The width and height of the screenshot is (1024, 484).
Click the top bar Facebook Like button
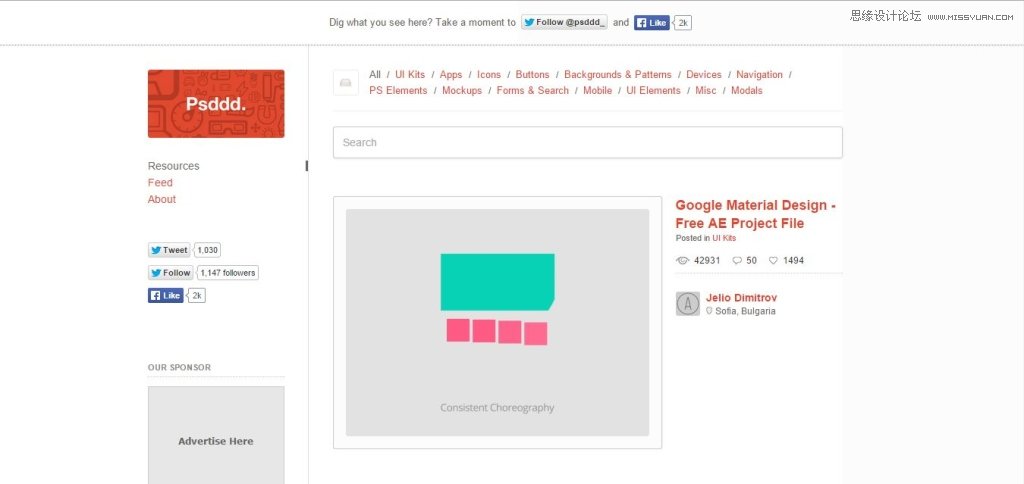(652, 23)
